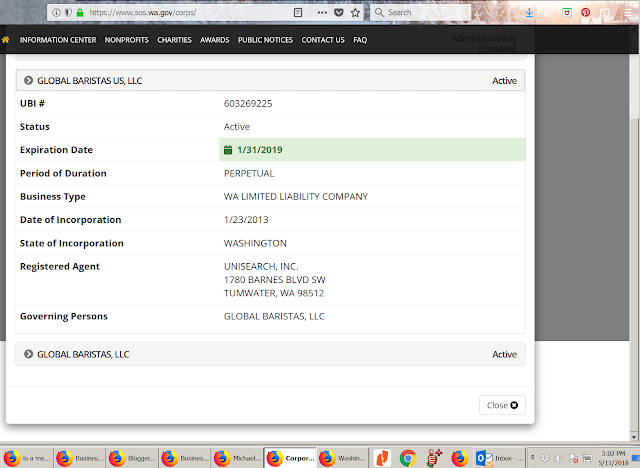This screenshot has height=468, width=640.
Task: Open NONPROFITS menu
Action: tap(127, 40)
